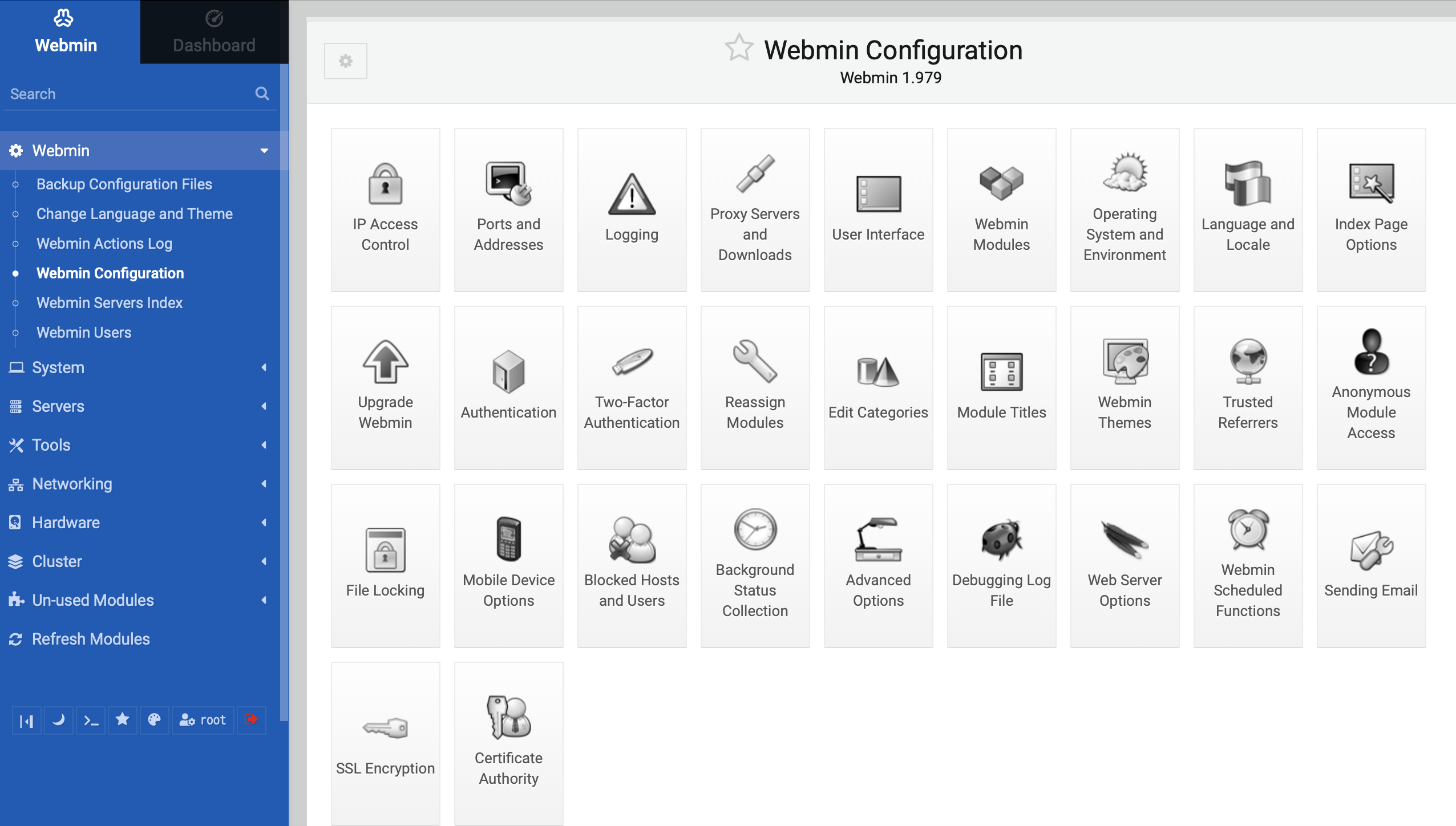1456x826 pixels.
Task: Open the Two-Factor Authentication icon
Action: click(x=632, y=362)
